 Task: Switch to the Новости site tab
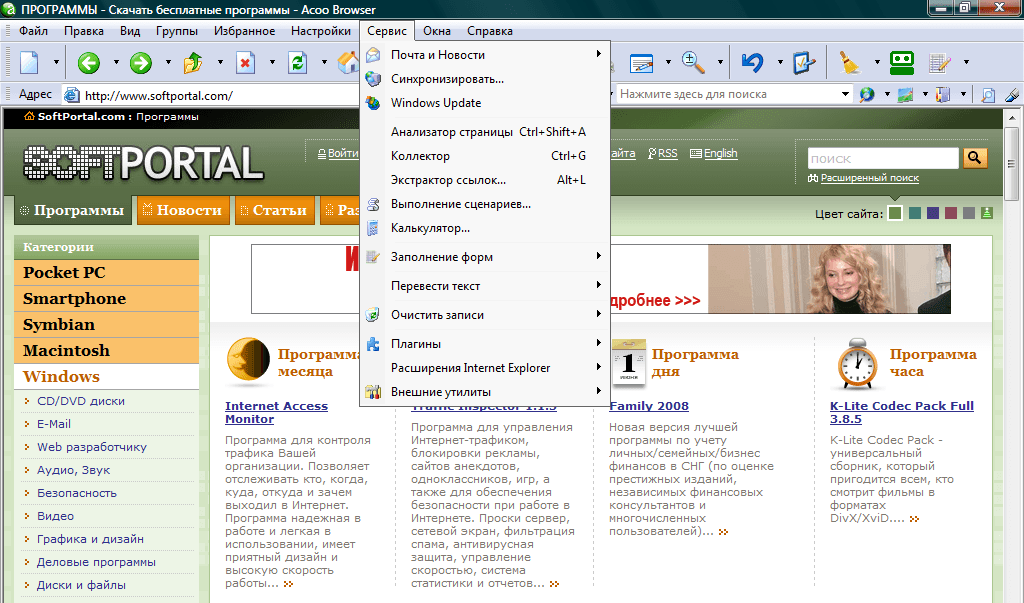tap(184, 210)
